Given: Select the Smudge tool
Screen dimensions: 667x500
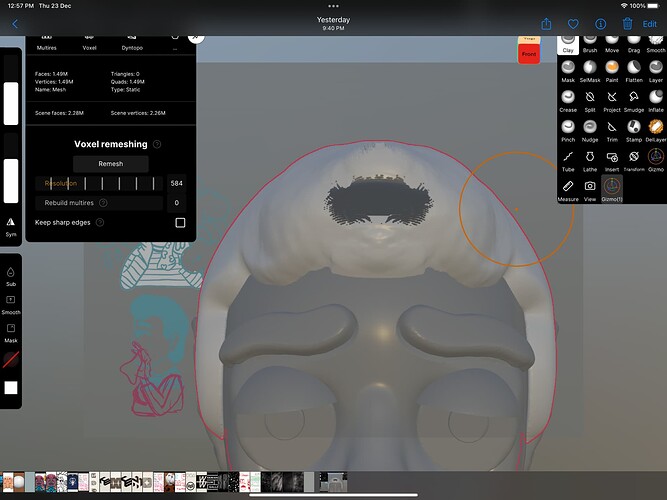Looking at the screenshot, I should (x=634, y=101).
